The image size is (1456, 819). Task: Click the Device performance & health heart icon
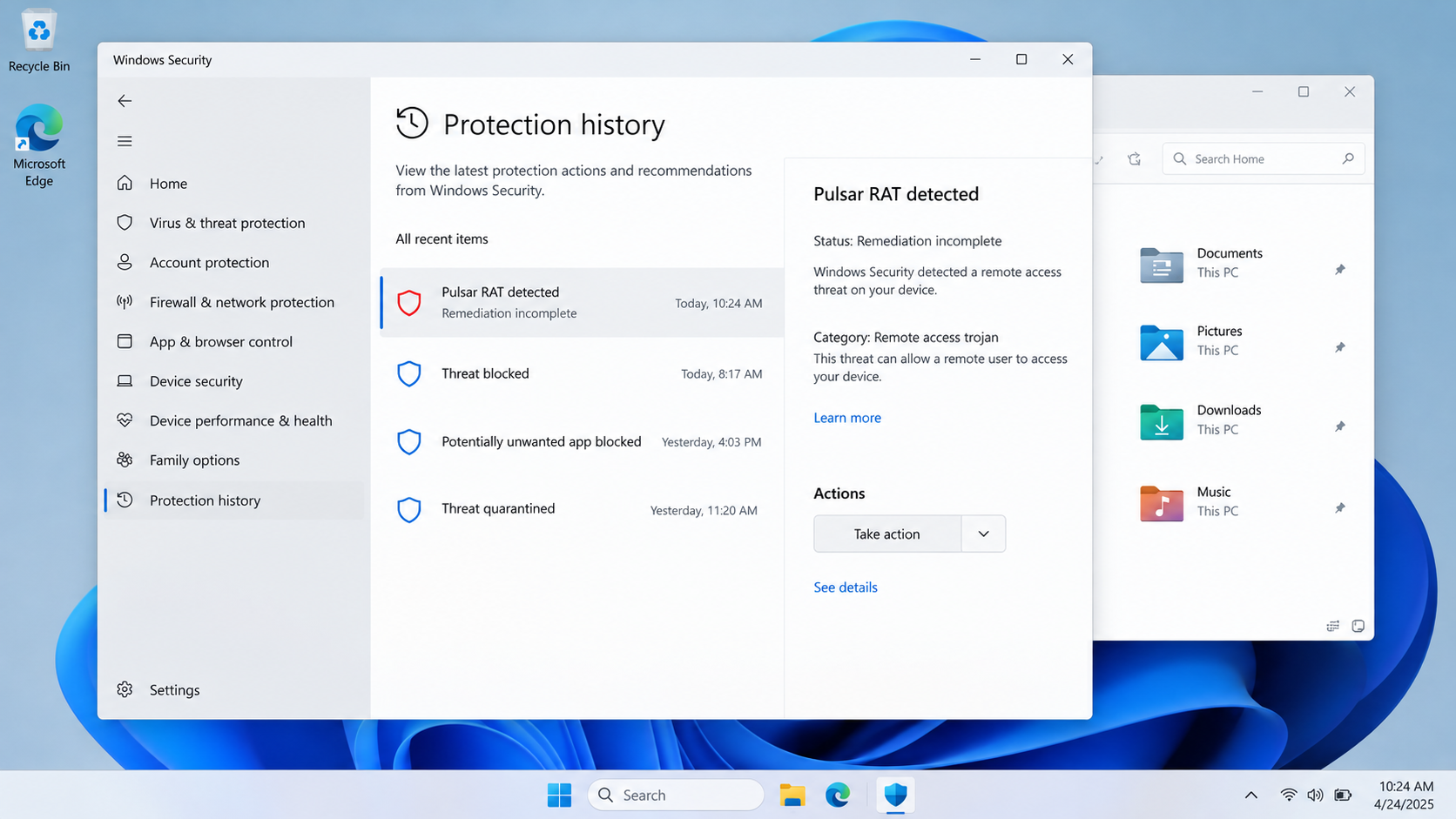pyautogui.click(x=125, y=420)
